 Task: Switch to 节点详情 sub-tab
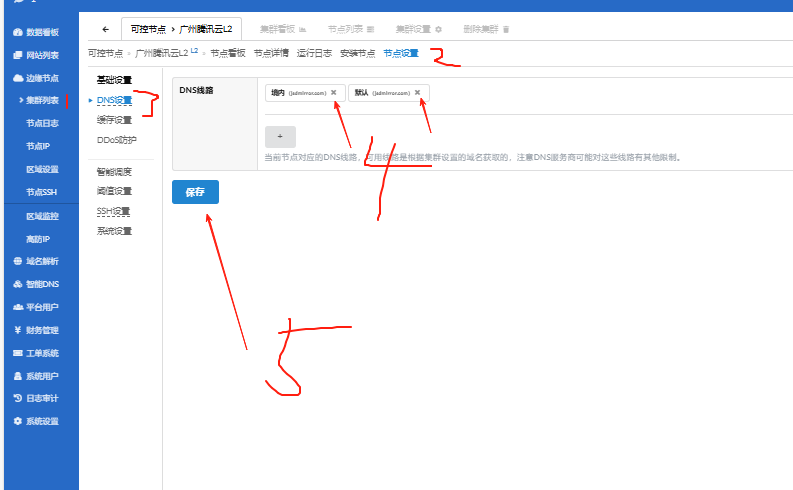pos(271,53)
